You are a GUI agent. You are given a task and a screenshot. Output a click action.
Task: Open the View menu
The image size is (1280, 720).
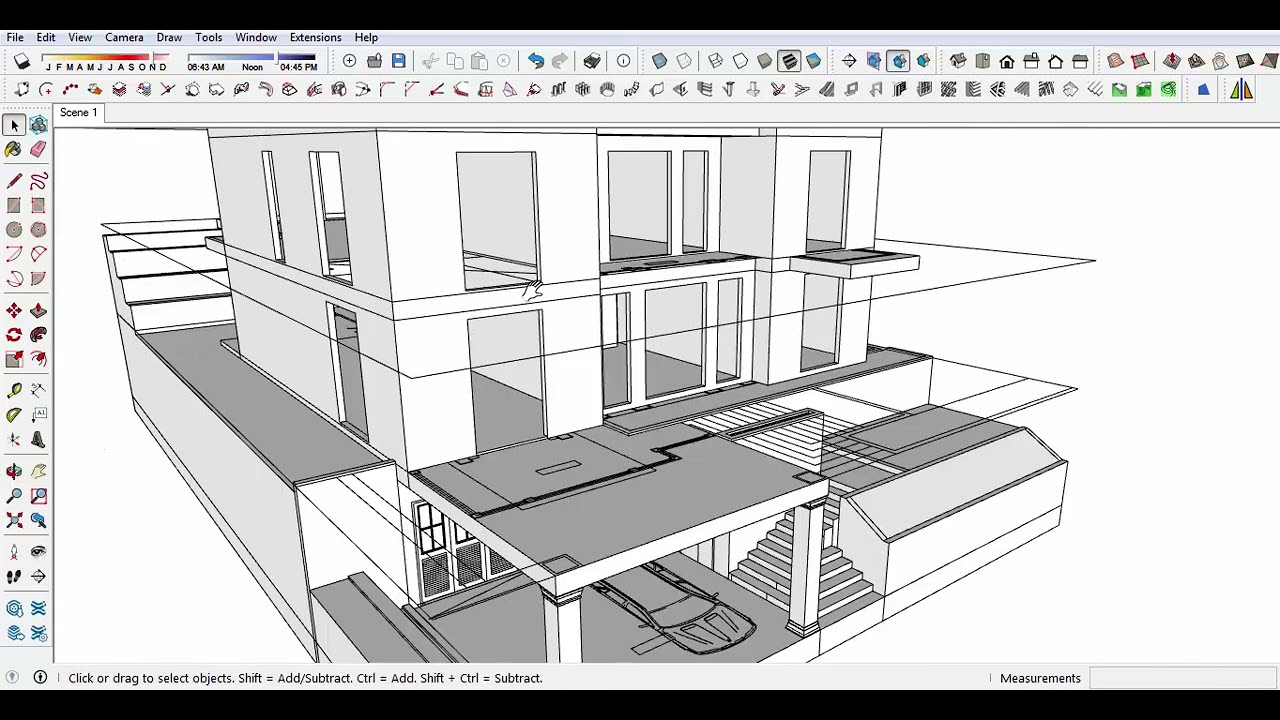[x=80, y=37]
